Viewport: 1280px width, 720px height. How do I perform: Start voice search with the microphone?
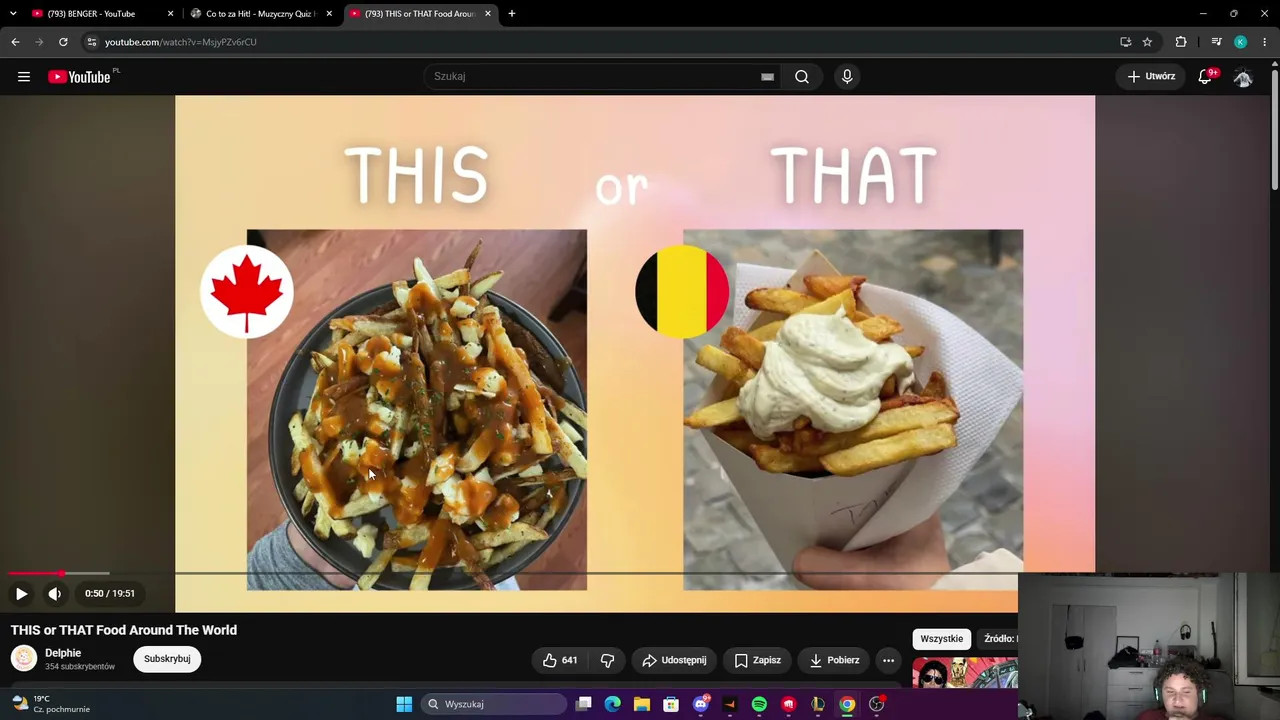[847, 77]
